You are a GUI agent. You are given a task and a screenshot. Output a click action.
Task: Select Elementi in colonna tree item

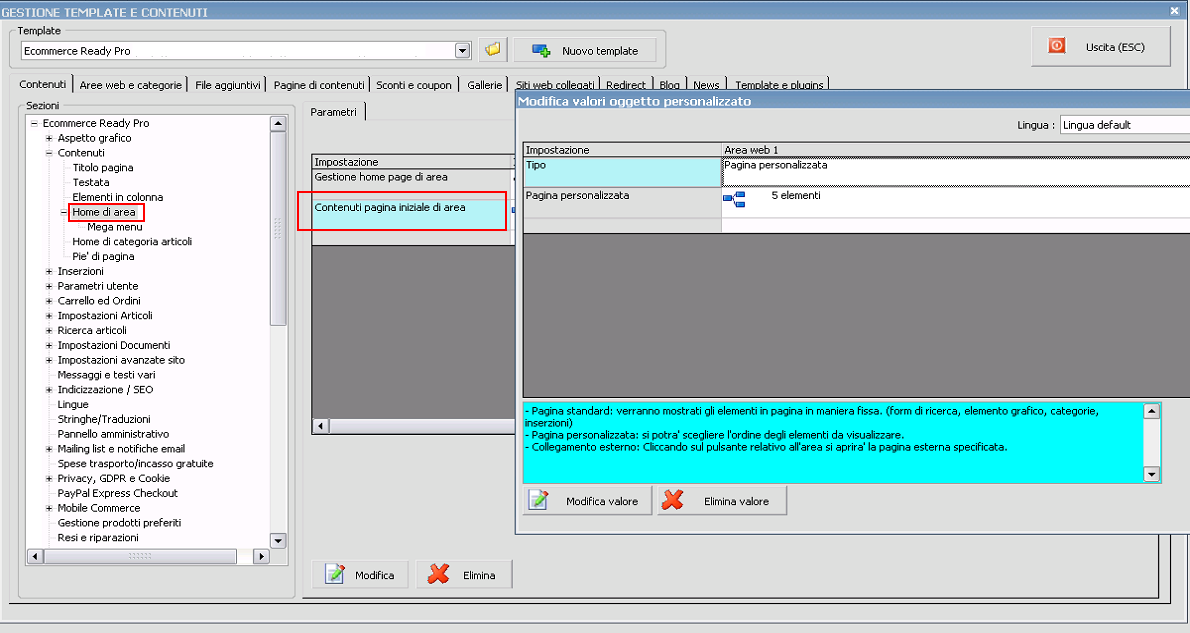coord(118,197)
